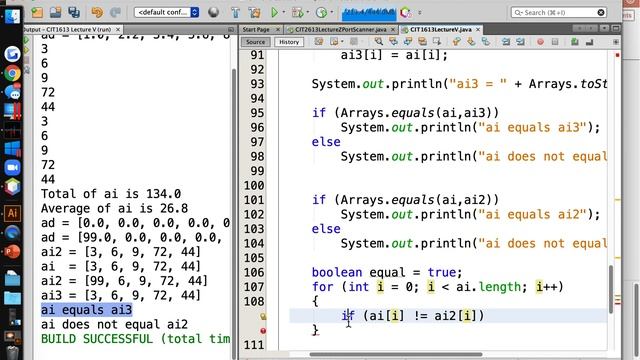Screen dimensions: 640x360
Task: Open the default configuration dropdown
Action: point(167,12)
